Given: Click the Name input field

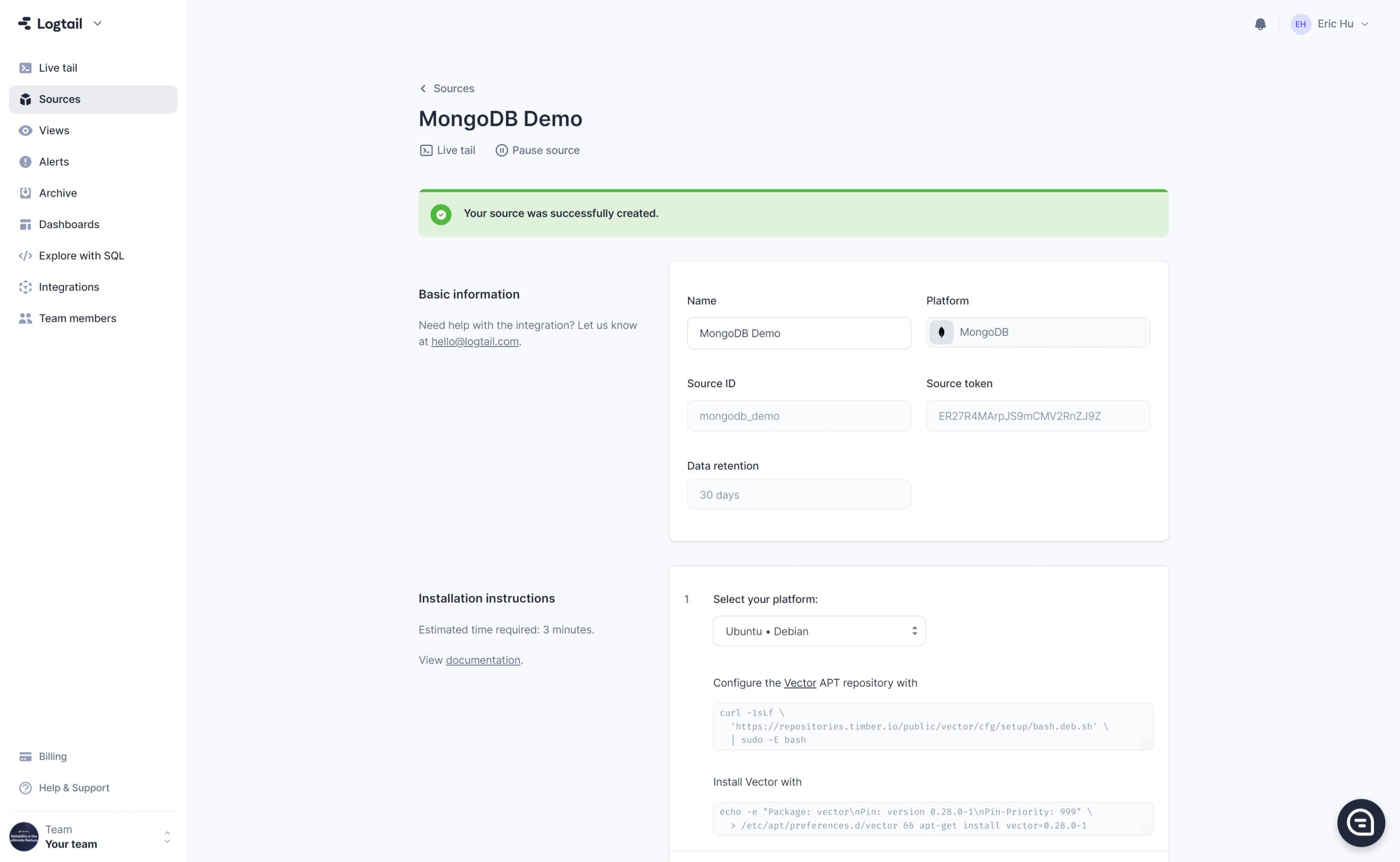Looking at the screenshot, I should tap(798, 334).
